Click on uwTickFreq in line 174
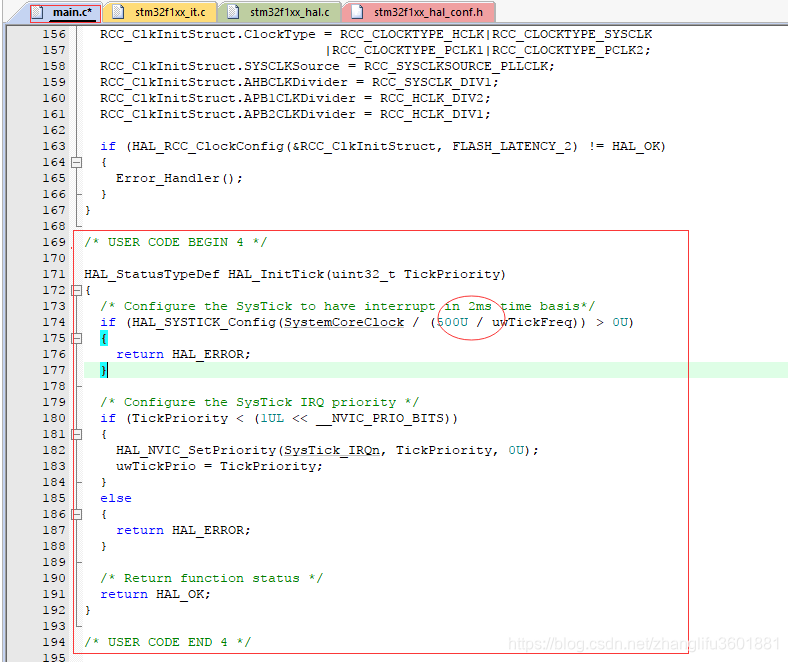 click(x=533, y=322)
